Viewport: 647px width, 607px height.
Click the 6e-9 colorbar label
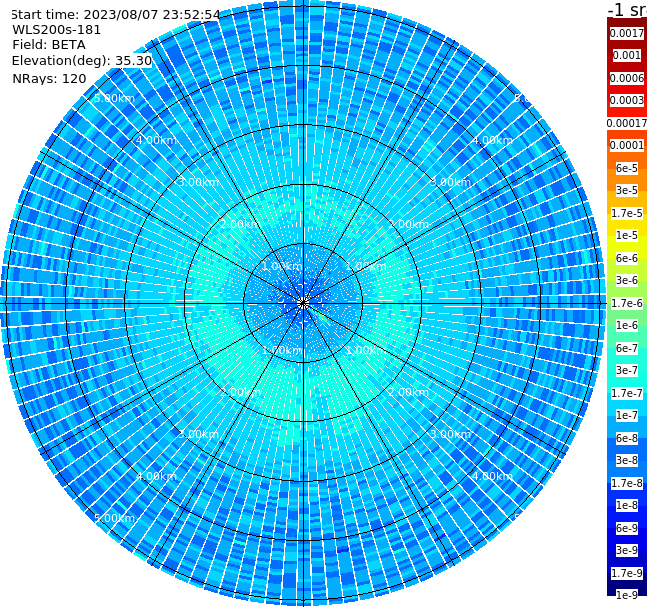click(x=627, y=528)
